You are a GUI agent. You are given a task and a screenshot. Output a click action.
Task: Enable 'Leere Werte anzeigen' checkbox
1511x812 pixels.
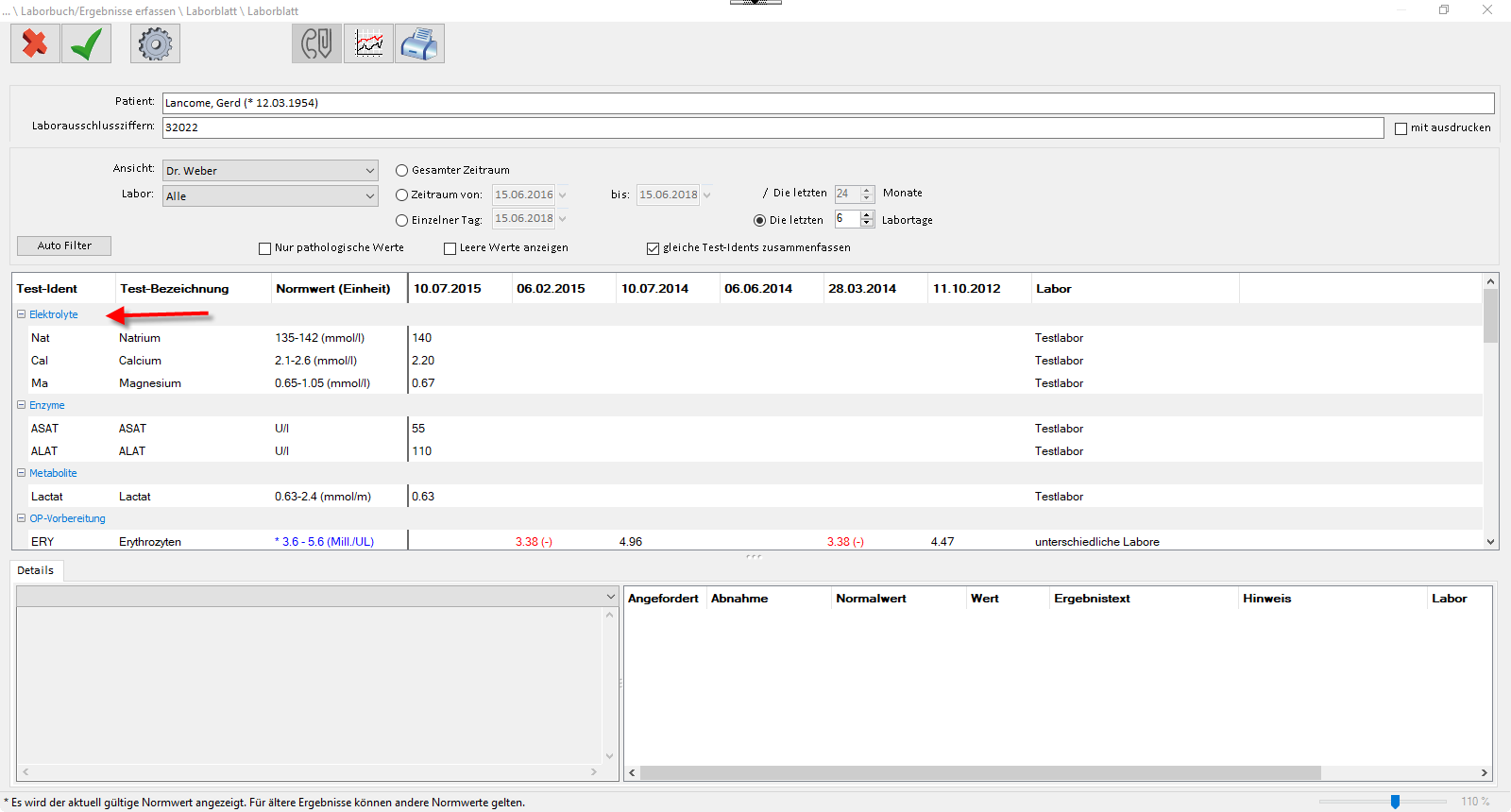pos(450,248)
